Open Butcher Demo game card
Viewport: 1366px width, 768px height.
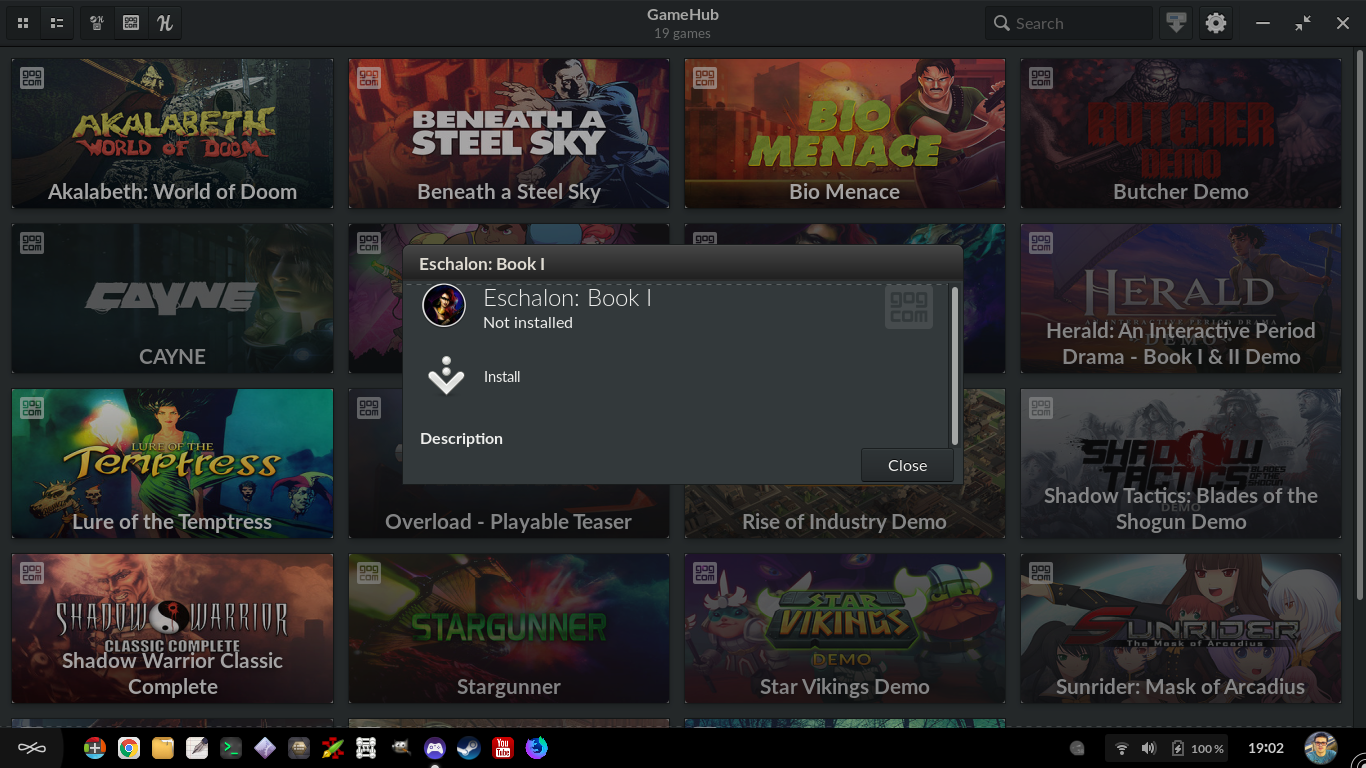[x=1181, y=133]
